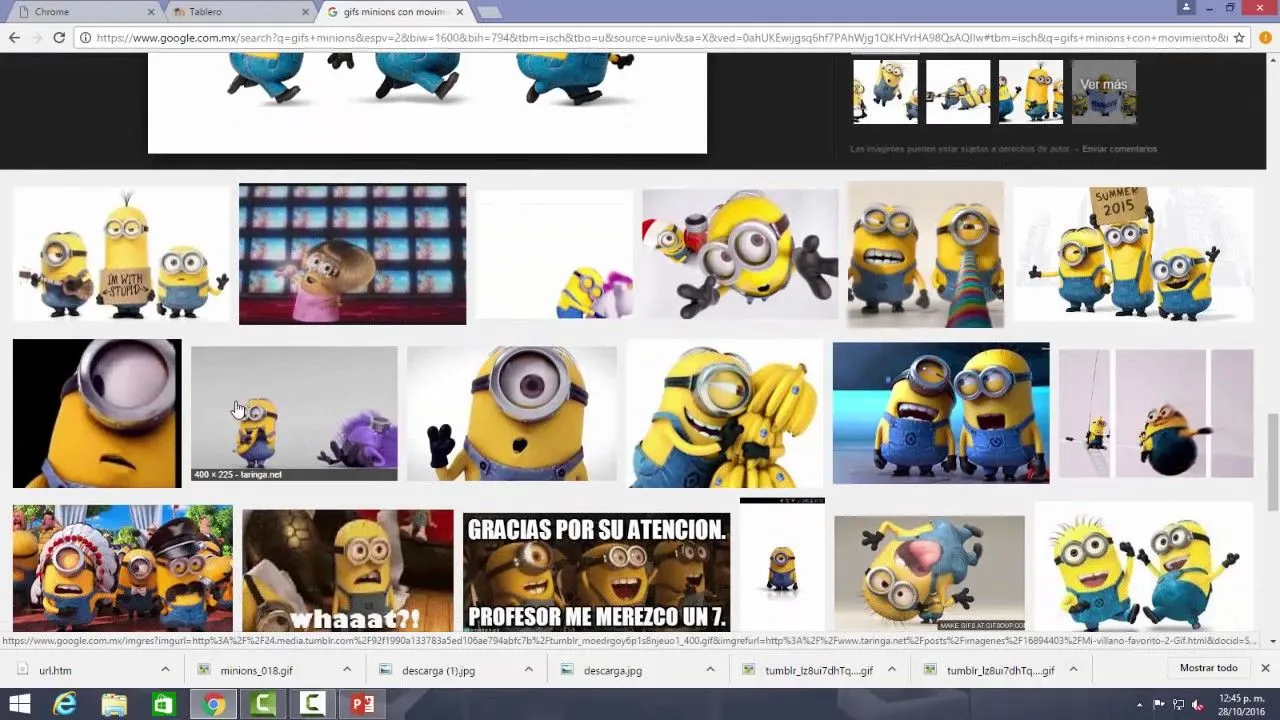View site information icon in address bar
This screenshot has width=1280, height=720.
click(86, 38)
